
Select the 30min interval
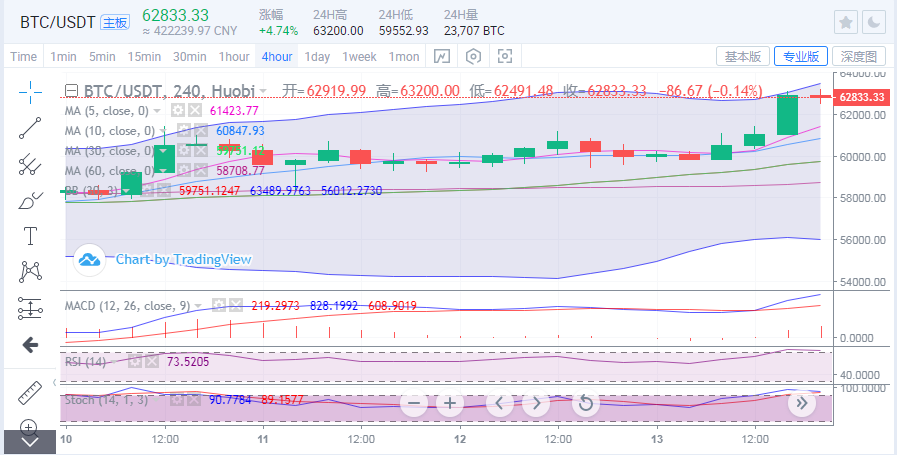(x=189, y=57)
